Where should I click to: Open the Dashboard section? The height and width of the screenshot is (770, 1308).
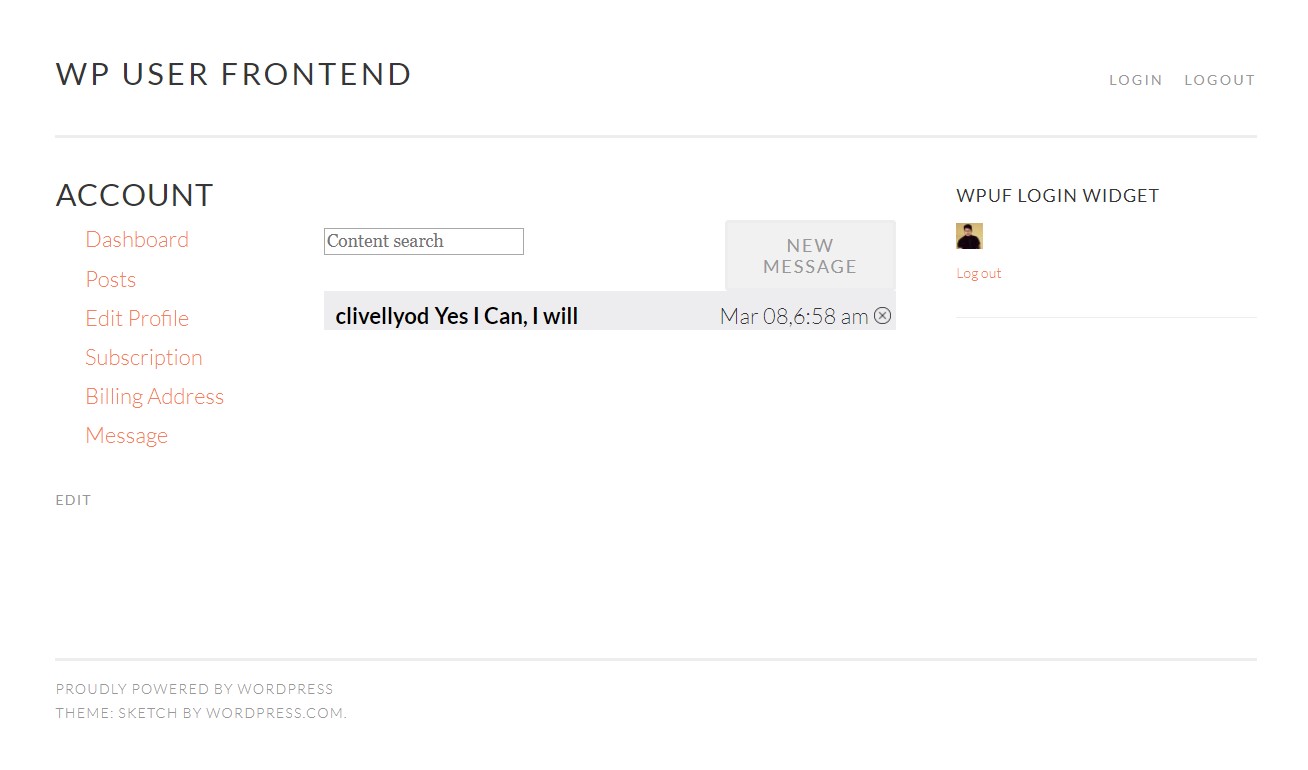137,239
